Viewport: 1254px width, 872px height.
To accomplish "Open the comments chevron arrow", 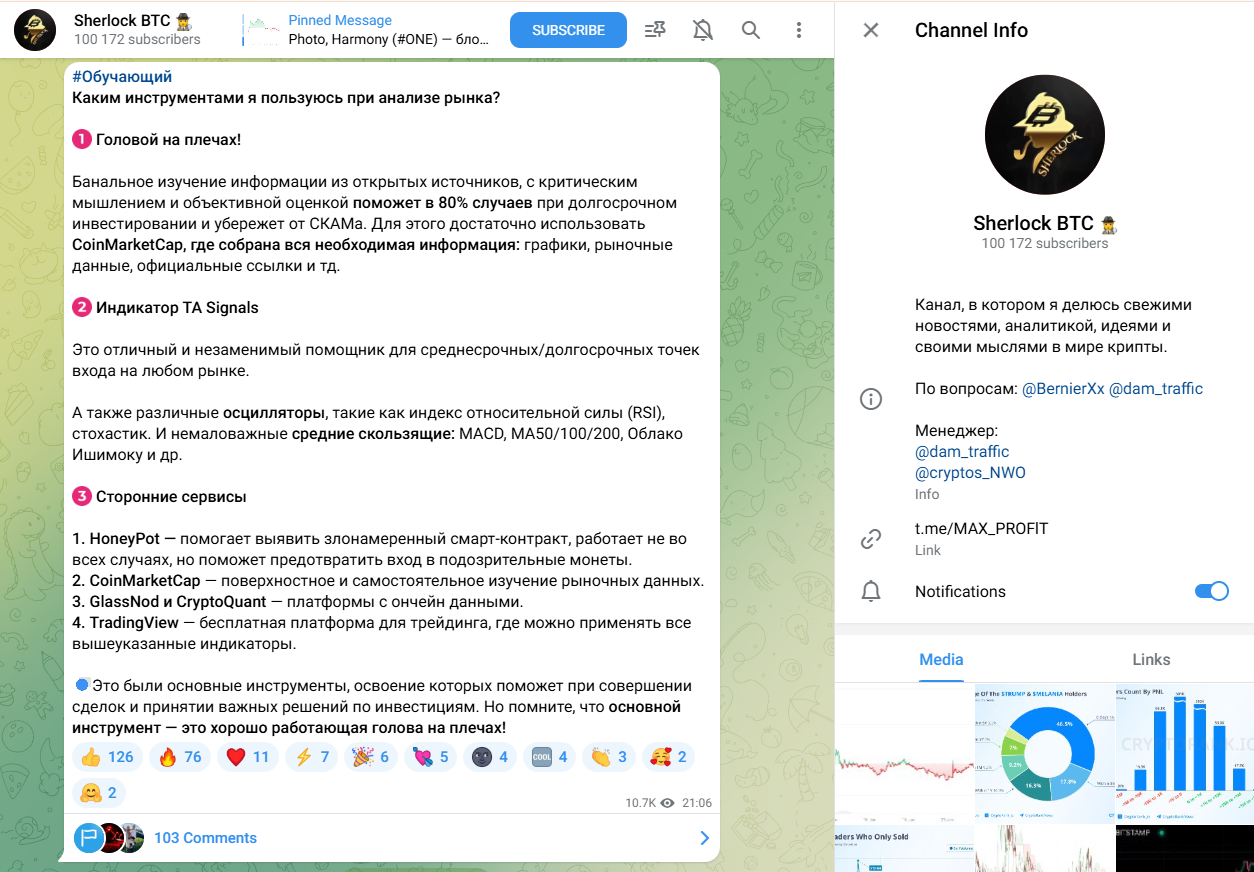I will (x=704, y=838).
